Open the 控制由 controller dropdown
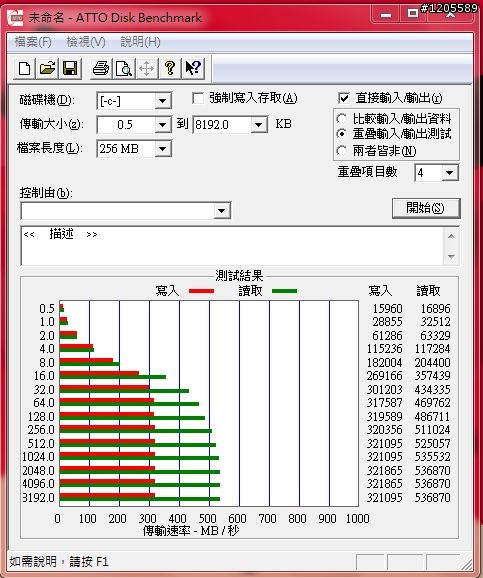The height and width of the screenshot is (578, 483). coord(222,211)
